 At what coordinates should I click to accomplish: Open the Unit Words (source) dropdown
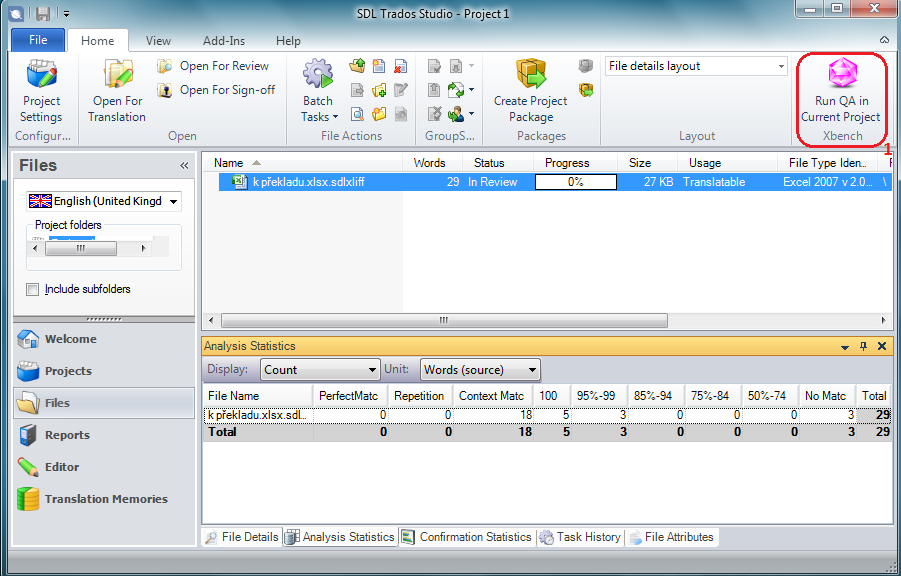[x=480, y=370]
